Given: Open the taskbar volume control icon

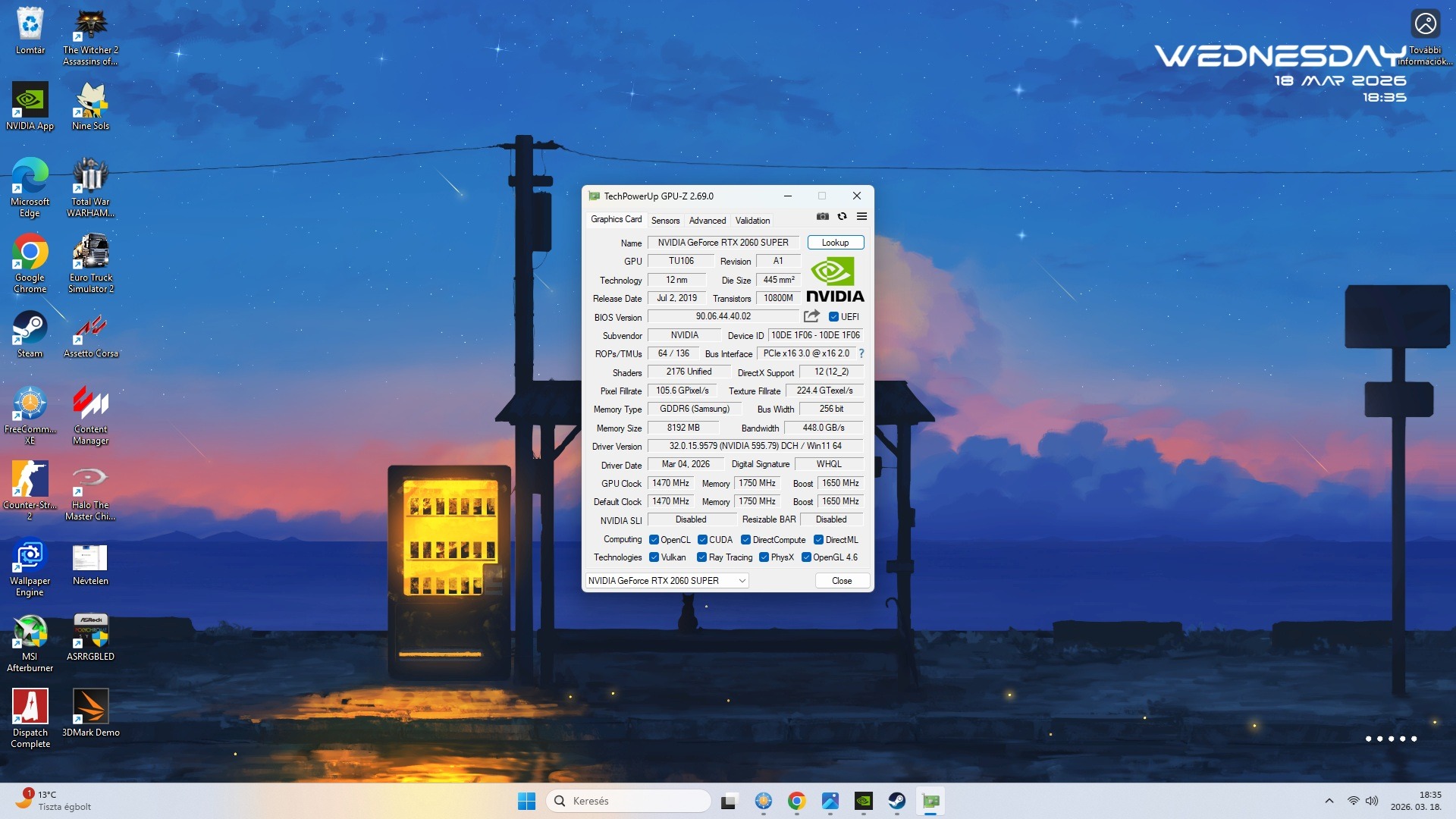Looking at the screenshot, I should (x=1371, y=801).
